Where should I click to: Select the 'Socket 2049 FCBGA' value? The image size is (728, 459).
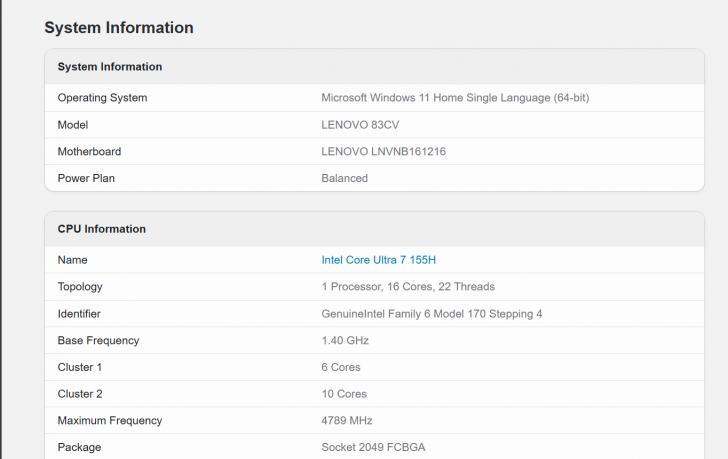(x=373, y=447)
